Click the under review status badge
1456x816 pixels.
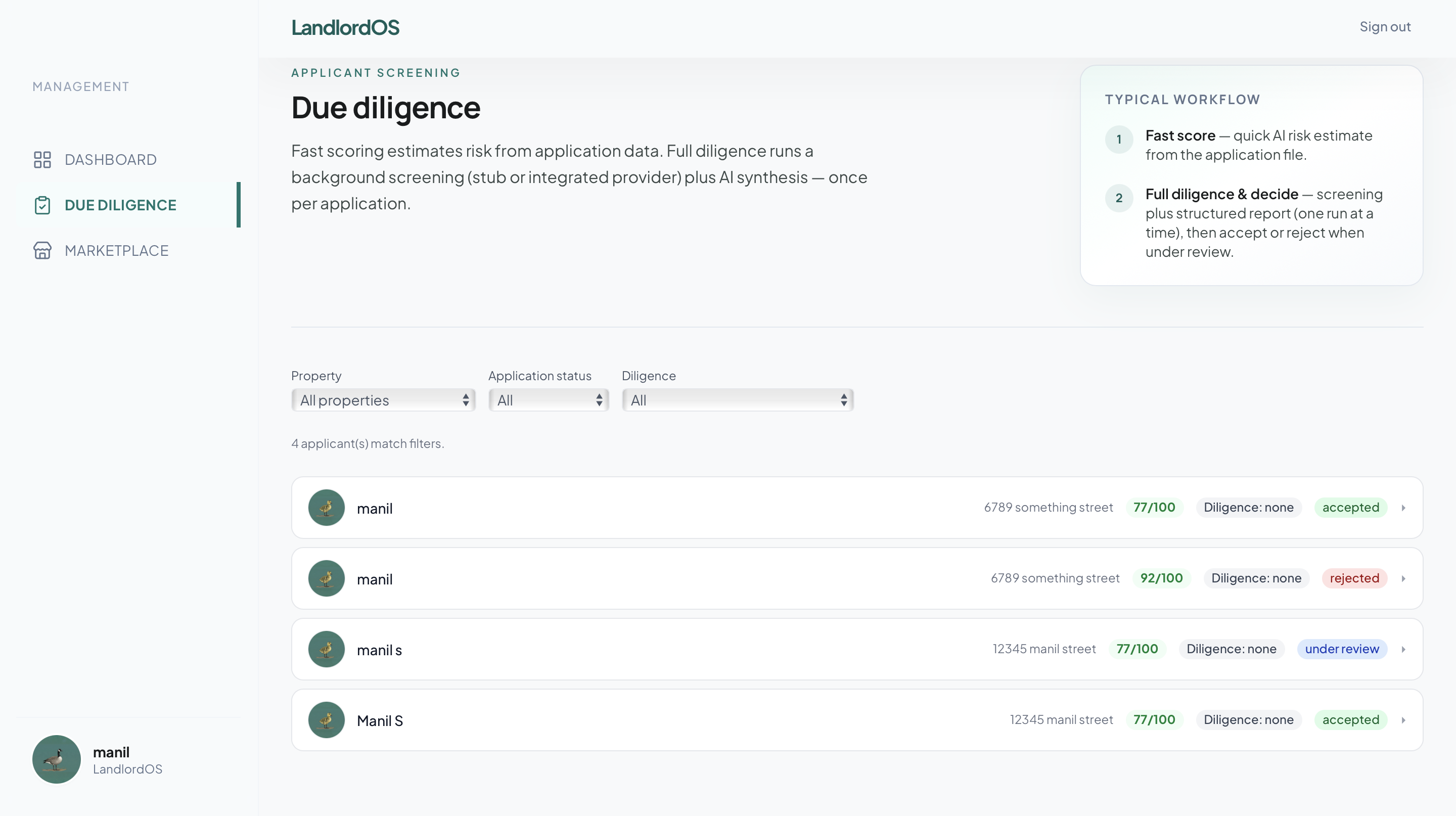tap(1342, 649)
